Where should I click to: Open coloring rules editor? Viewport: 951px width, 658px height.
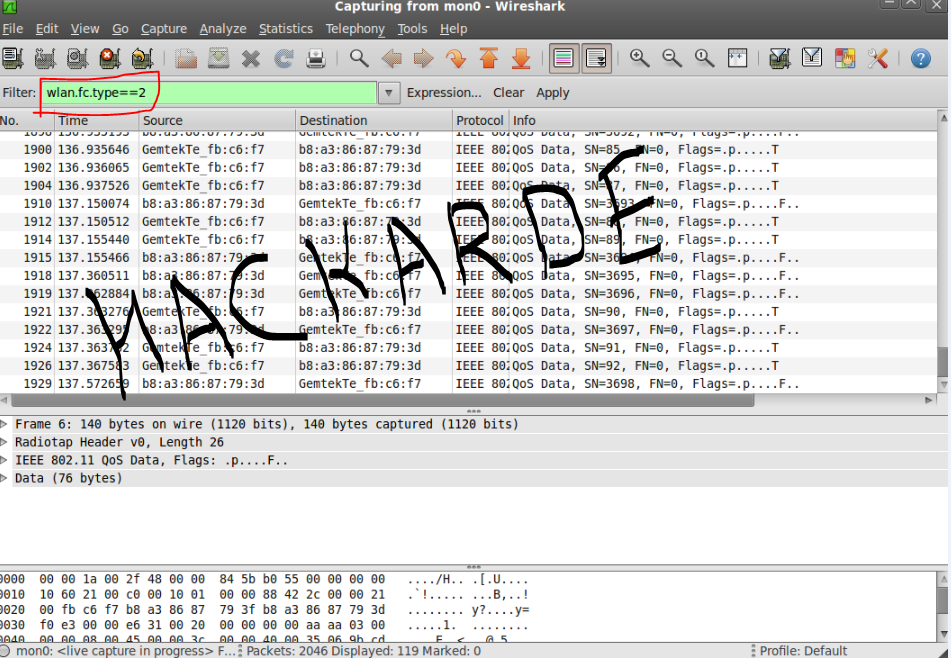point(844,58)
